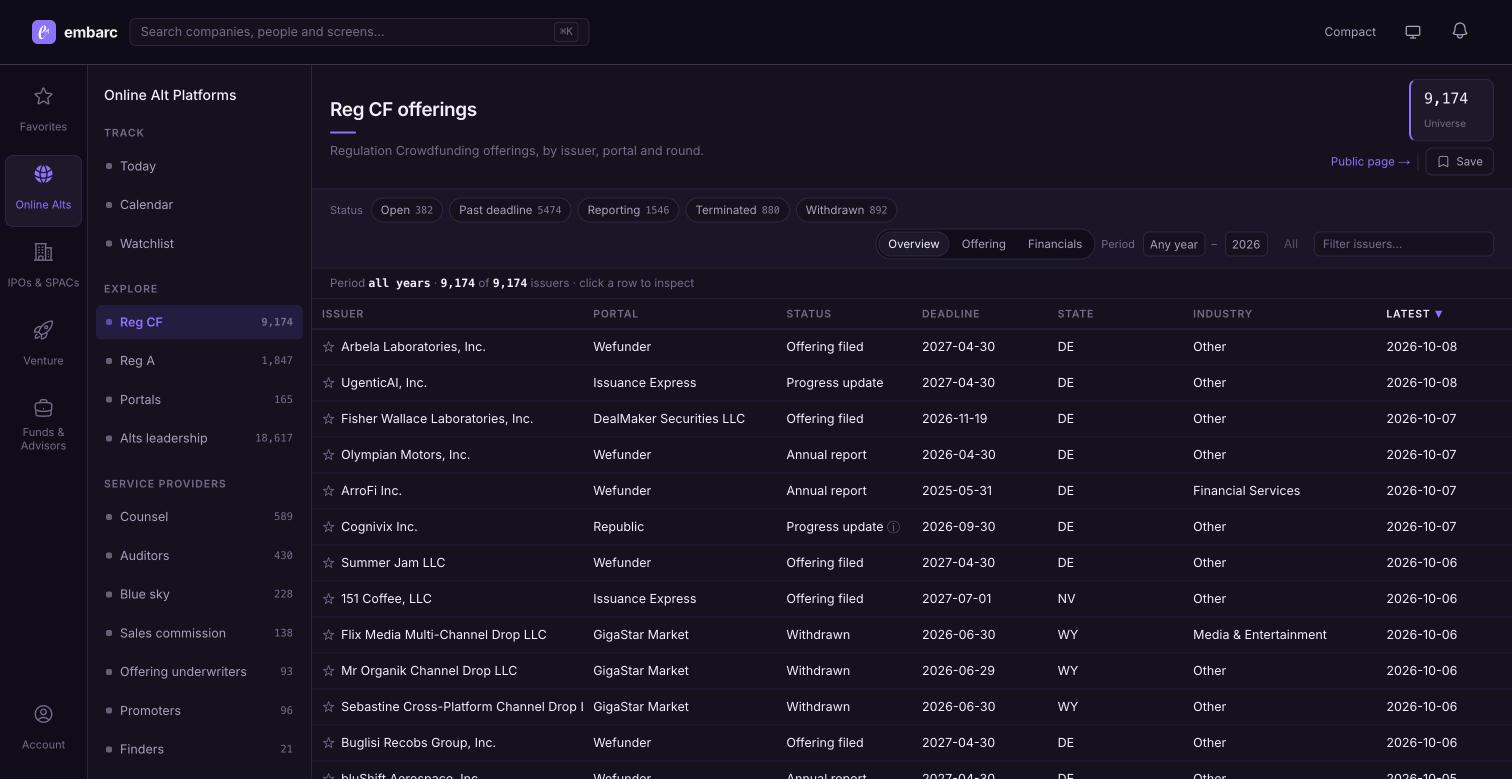This screenshot has width=1512, height=779.
Task: Select the Summer Jam LLC issuer name
Action: (393, 563)
